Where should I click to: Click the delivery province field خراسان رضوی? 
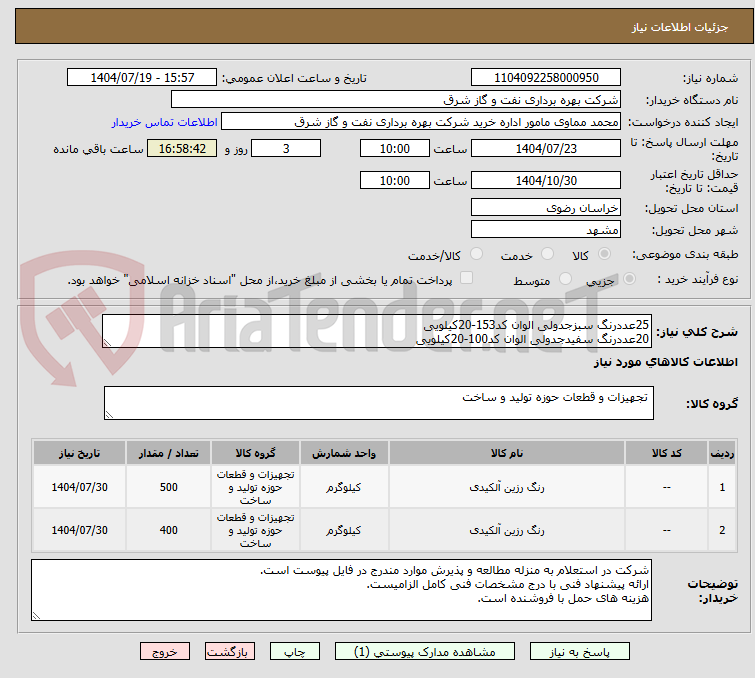pyautogui.click(x=546, y=208)
